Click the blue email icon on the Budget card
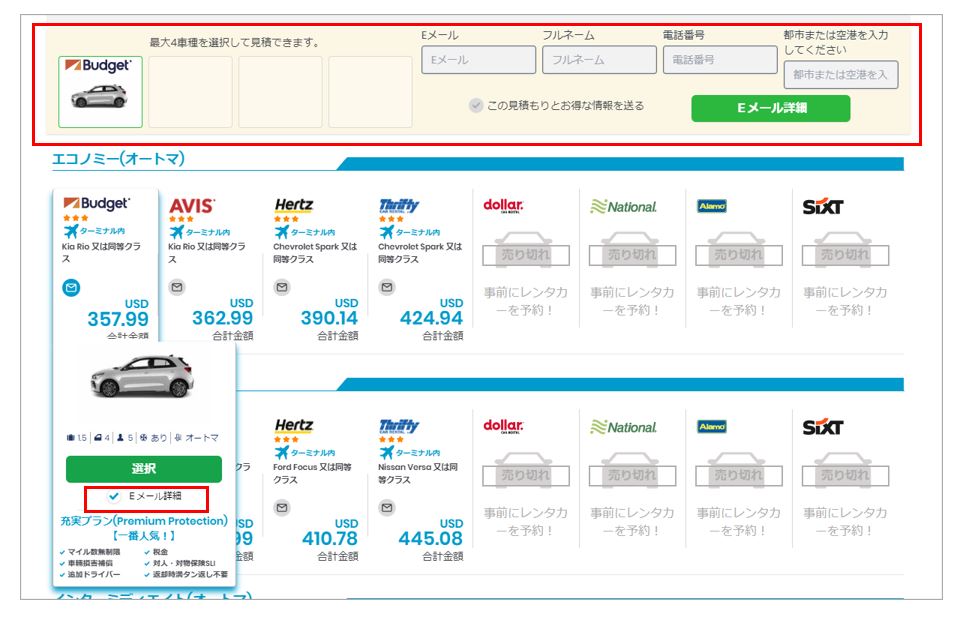The image size is (967, 623). click(x=71, y=287)
